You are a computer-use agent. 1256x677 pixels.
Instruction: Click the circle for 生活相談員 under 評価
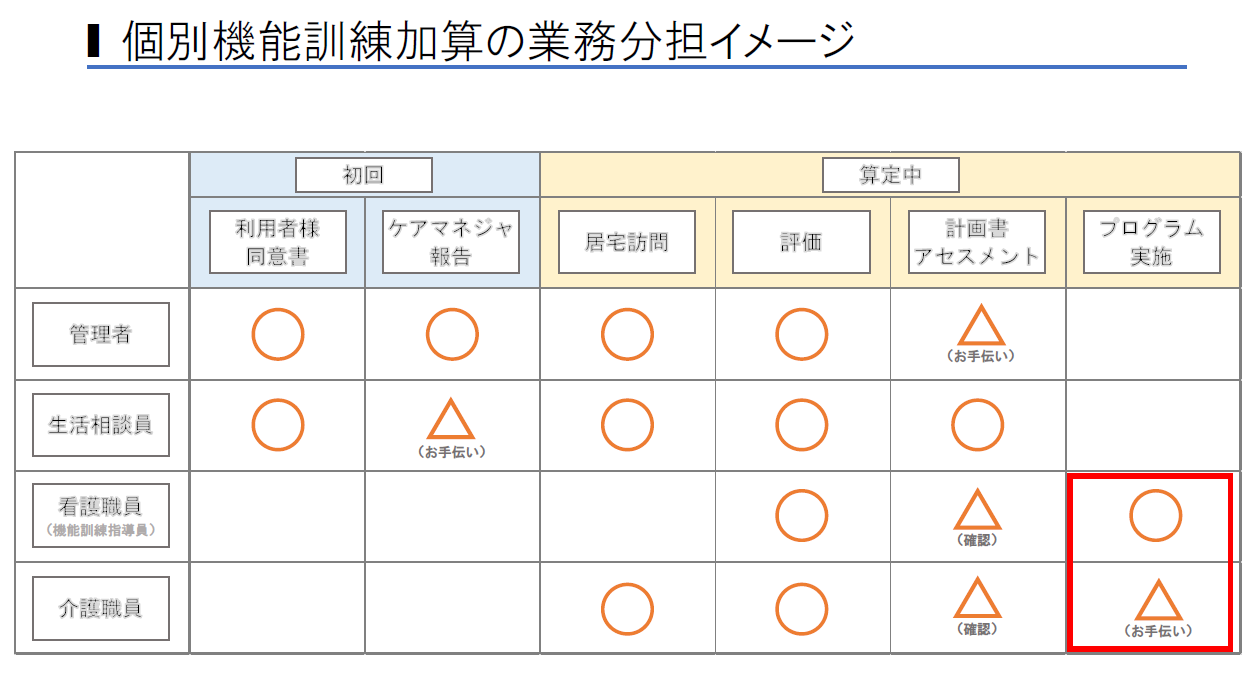[x=801, y=425]
